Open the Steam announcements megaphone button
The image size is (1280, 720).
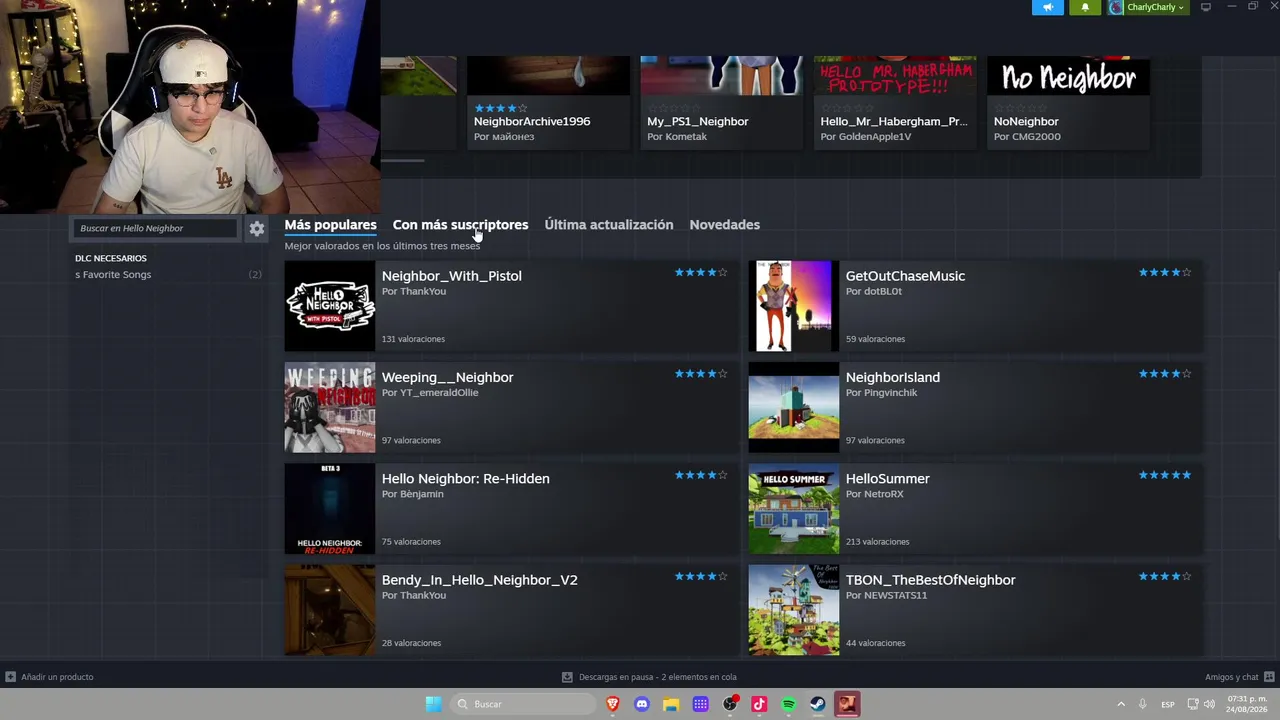(1048, 7)
